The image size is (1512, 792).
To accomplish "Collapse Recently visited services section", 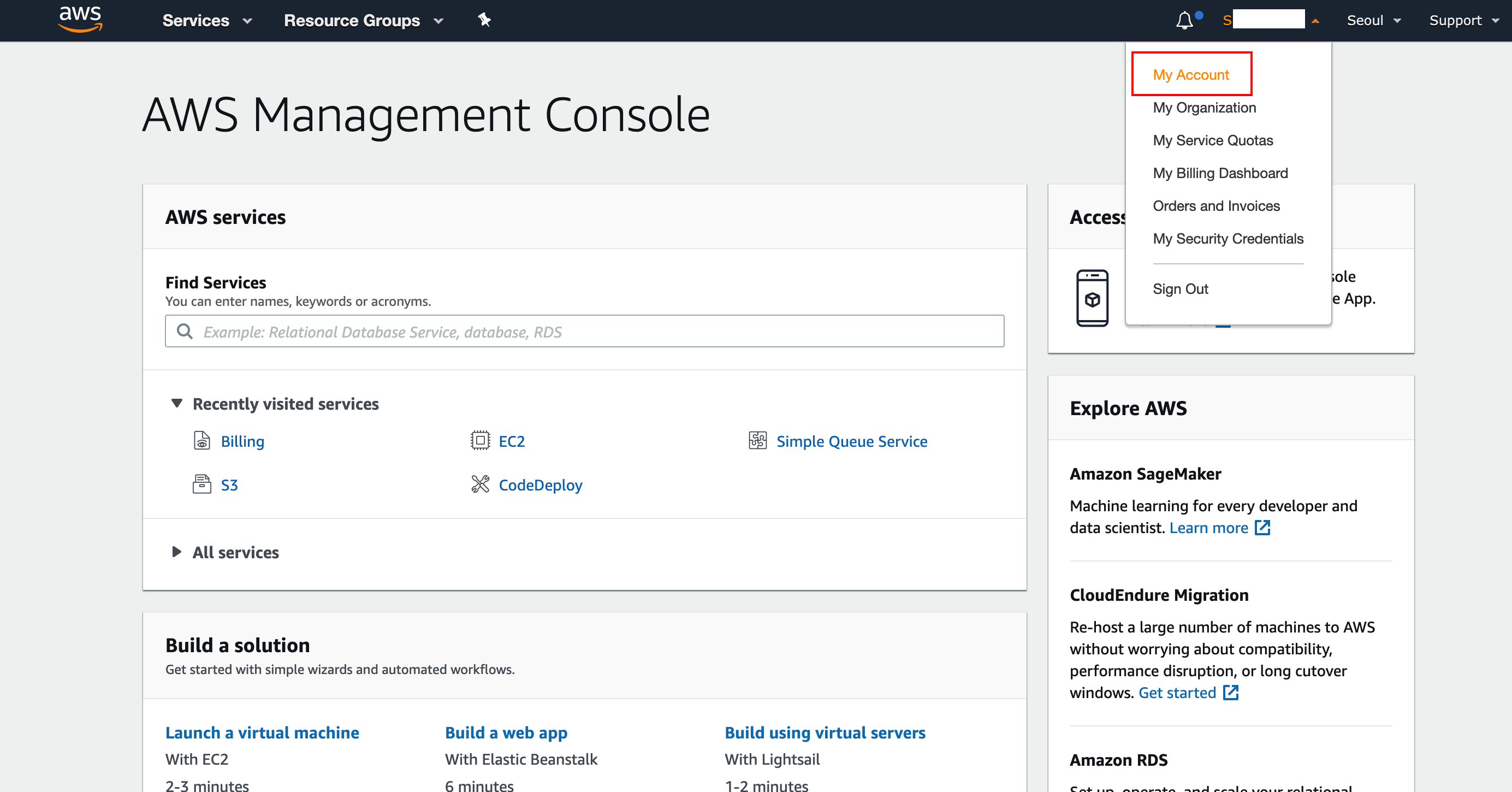I will tap(177, 403).
